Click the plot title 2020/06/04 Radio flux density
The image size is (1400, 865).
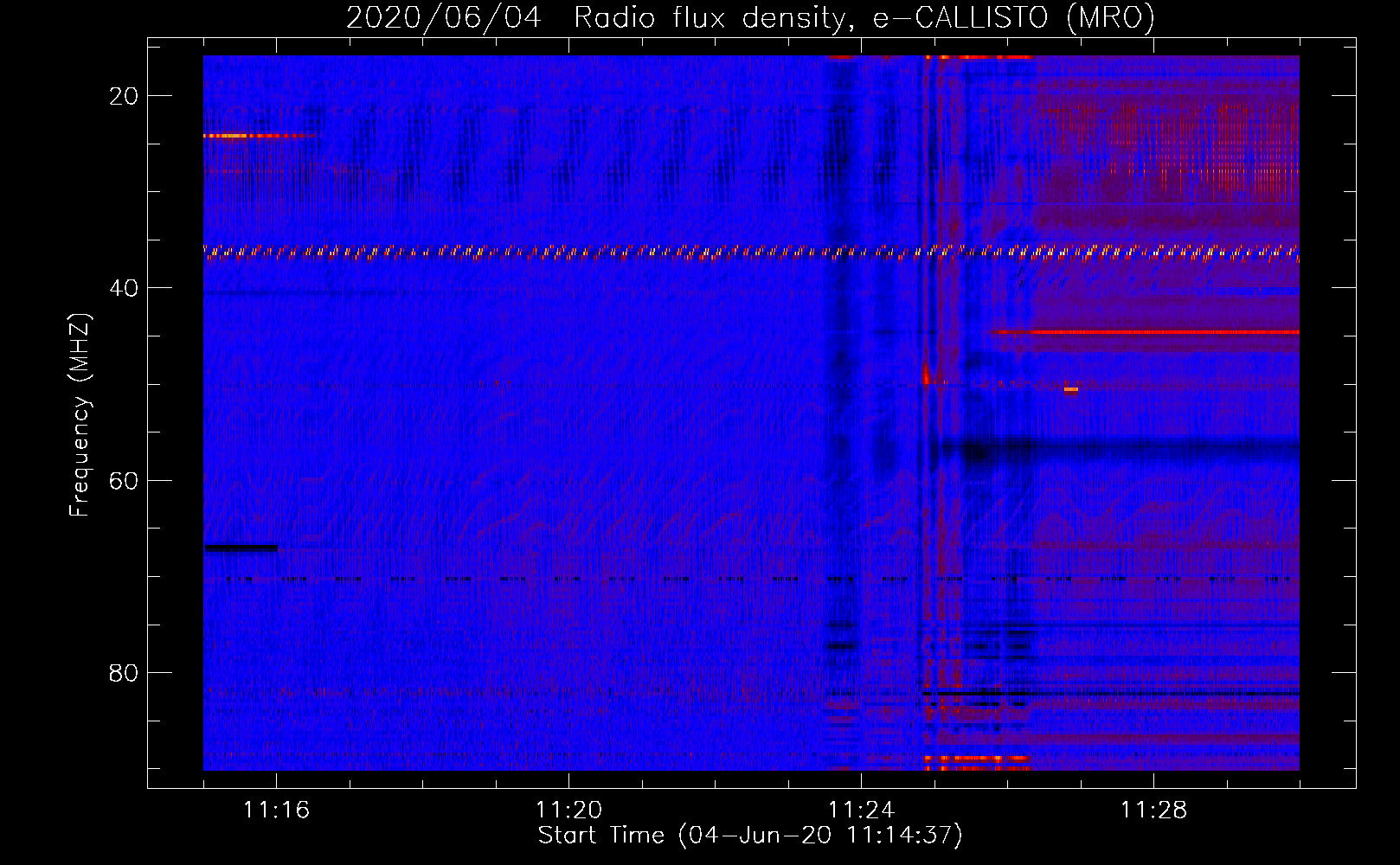click(x=750, y=17)
